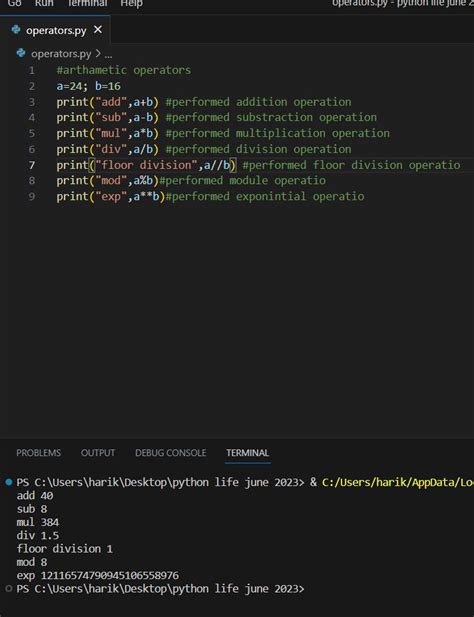Switch to the OUTPUT panel tab
This screenshot has width=474, height=617.
click(98, 453)
